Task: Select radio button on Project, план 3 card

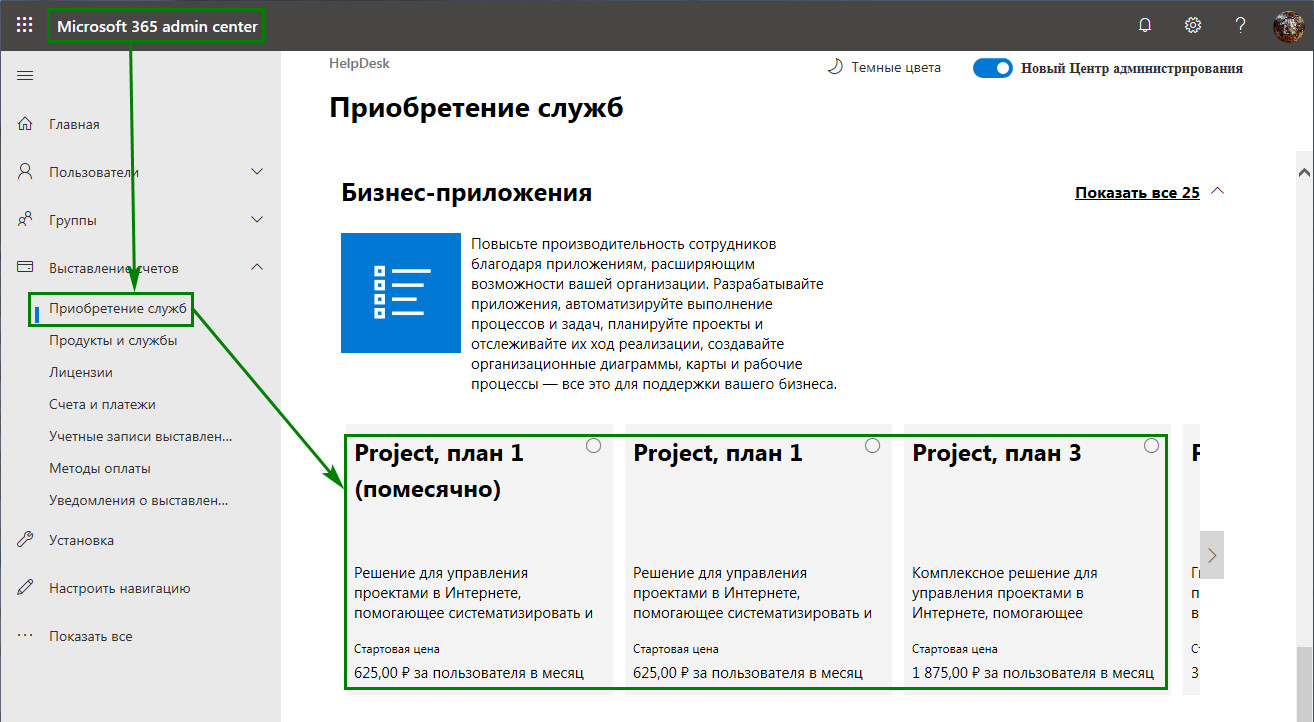Action: coord(1151,446)
